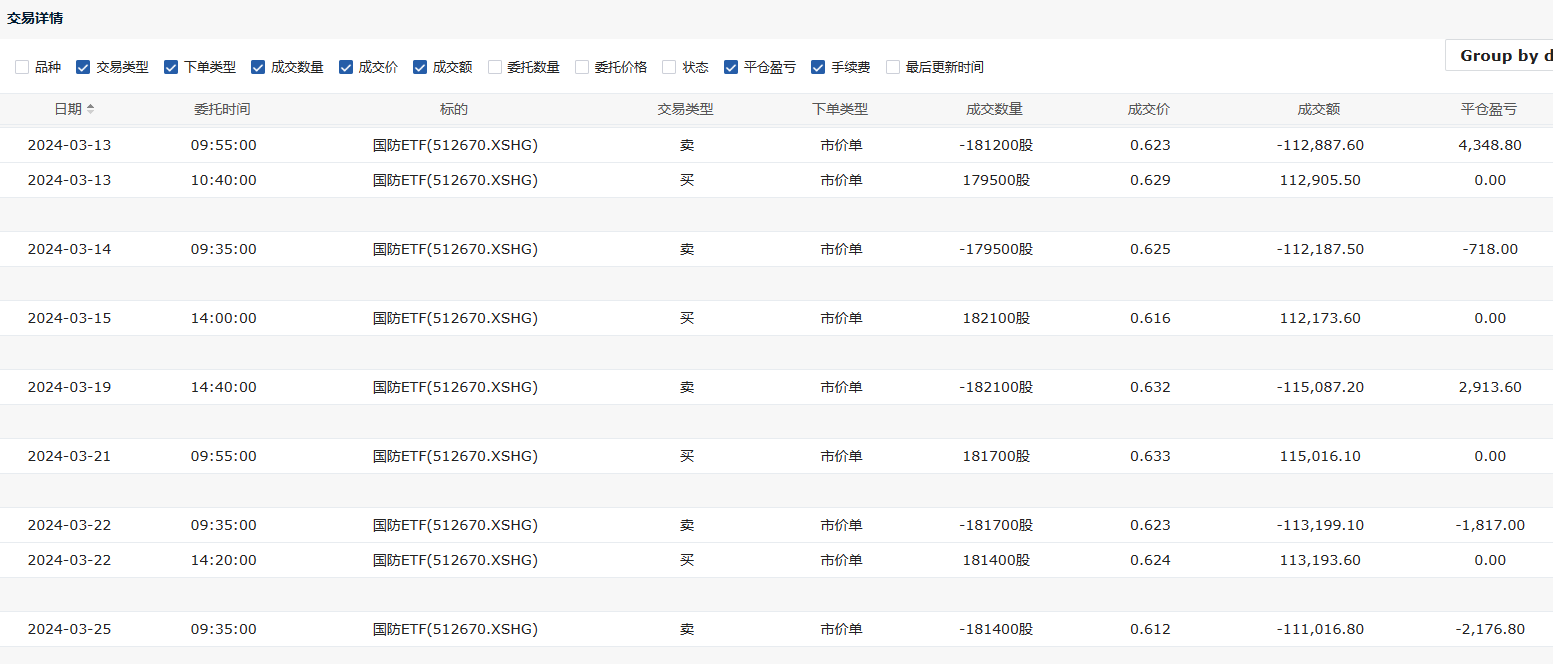
Task: Click 国防ETF in the 2024-03-14 row
Action: (455, 249)
